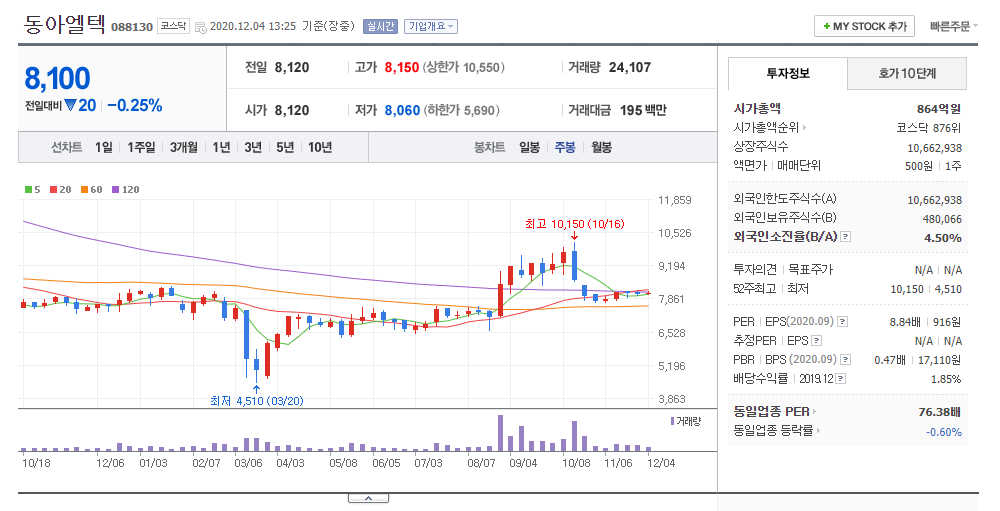Collapse the chart with the bottom arrow handle
The width and height of the screenshot is (1000, 511).
(x=368, y=498)
